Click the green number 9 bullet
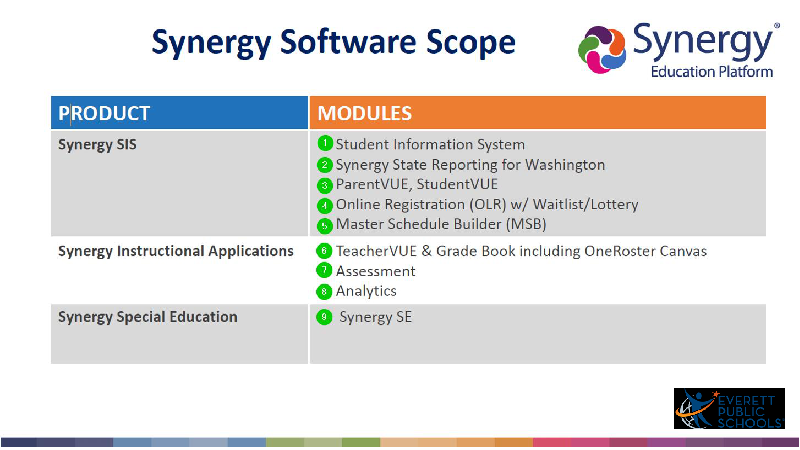This screenshot has width=800, height=450. (x=324, y=317)
